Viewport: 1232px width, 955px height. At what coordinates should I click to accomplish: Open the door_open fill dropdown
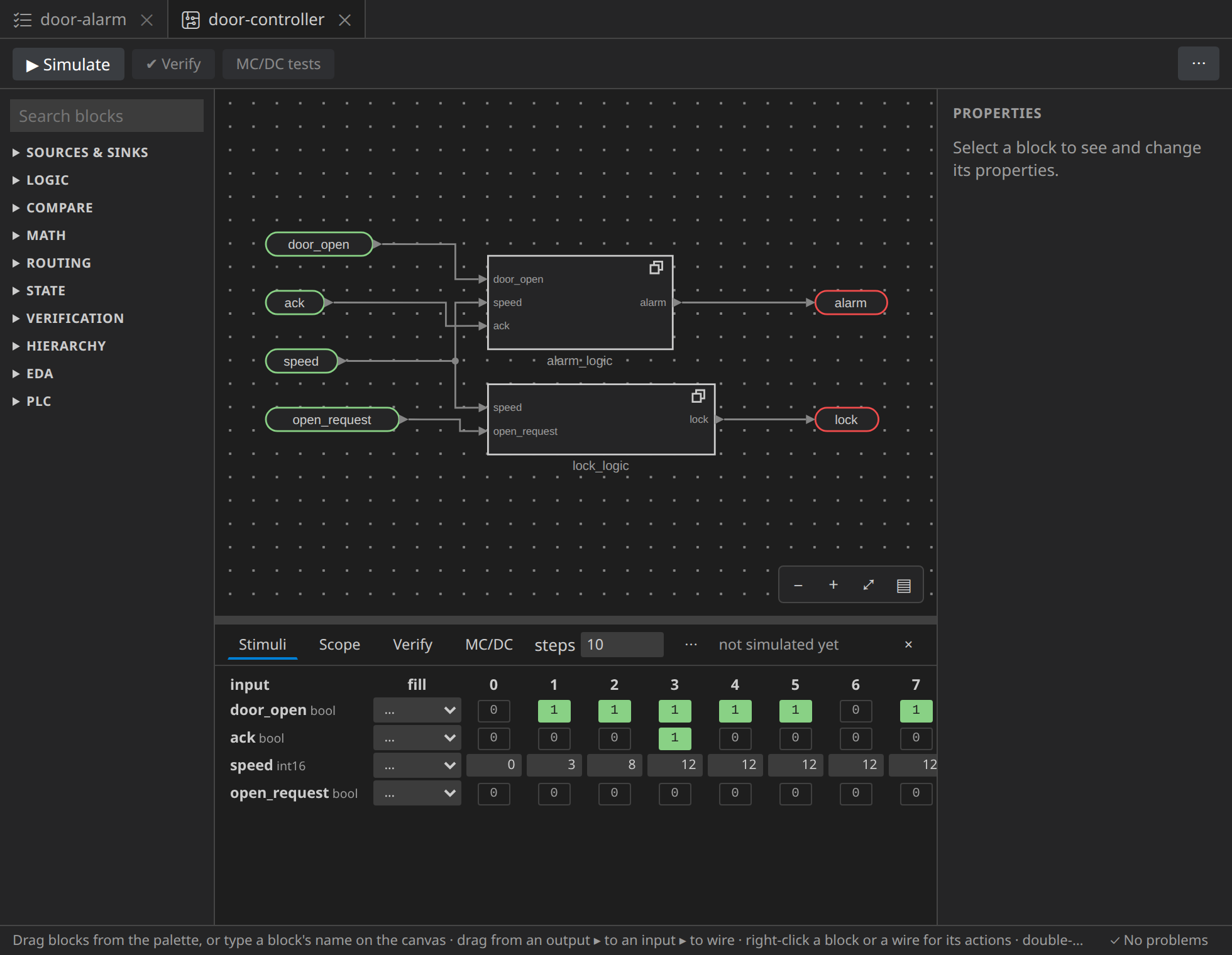417,711
